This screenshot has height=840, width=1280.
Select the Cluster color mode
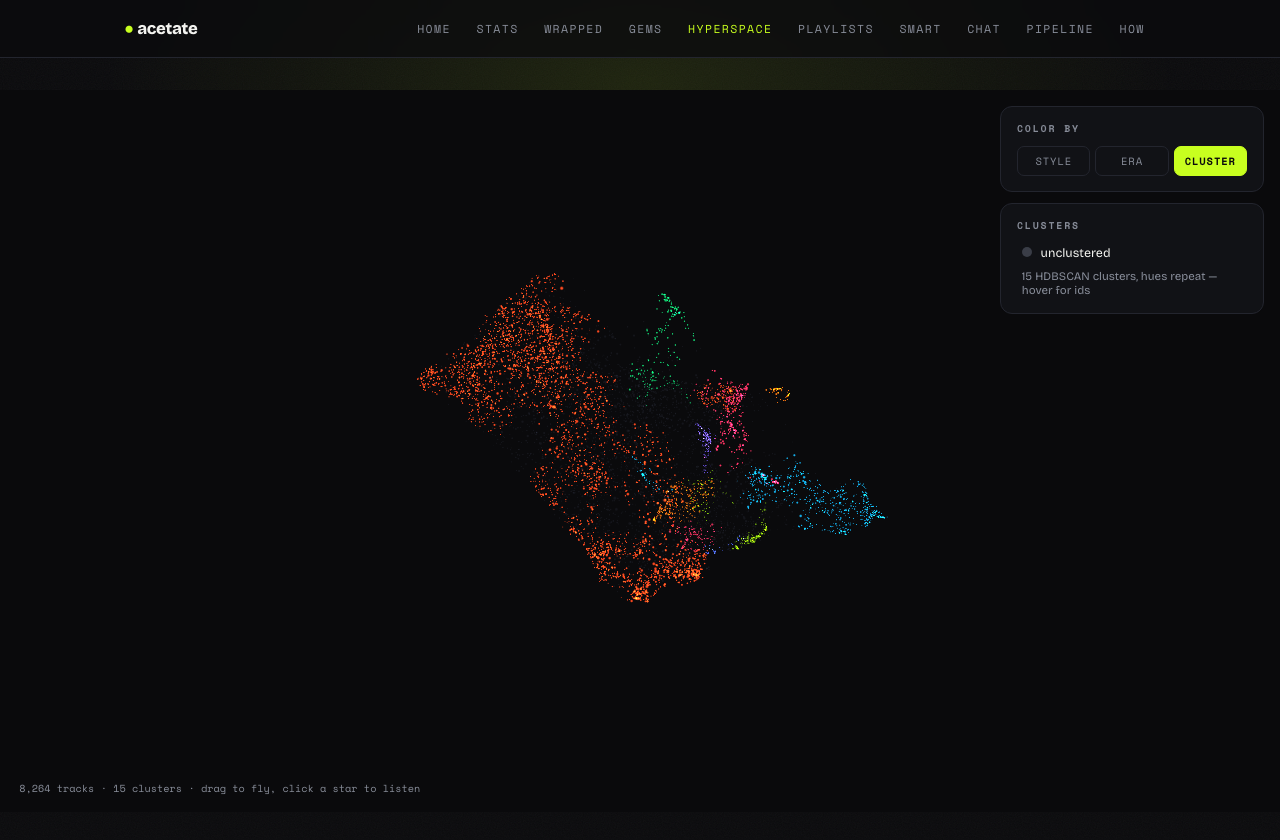(x=1210, y=161)
